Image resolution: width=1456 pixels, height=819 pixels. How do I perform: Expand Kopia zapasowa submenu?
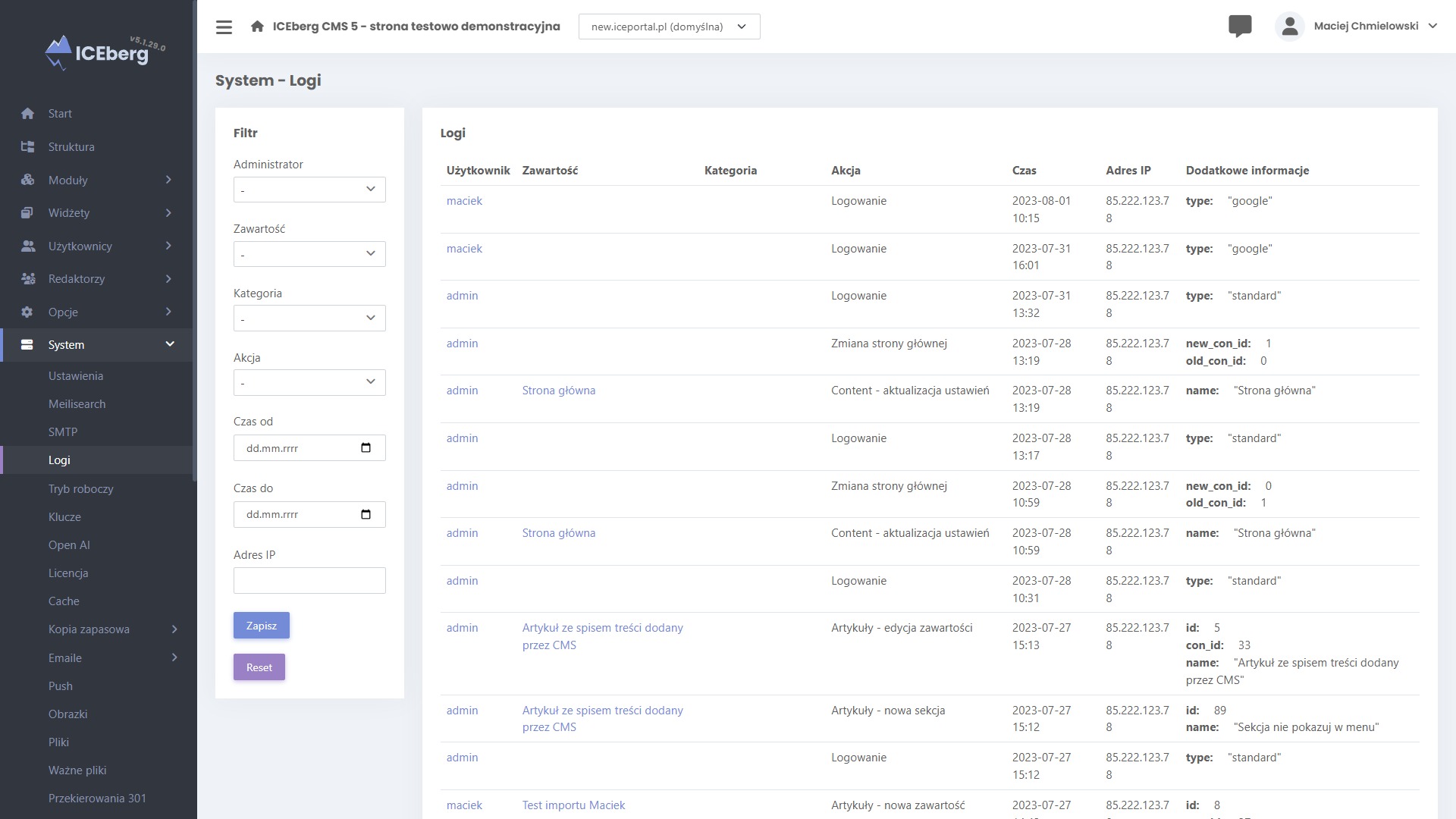coord(174,629)
